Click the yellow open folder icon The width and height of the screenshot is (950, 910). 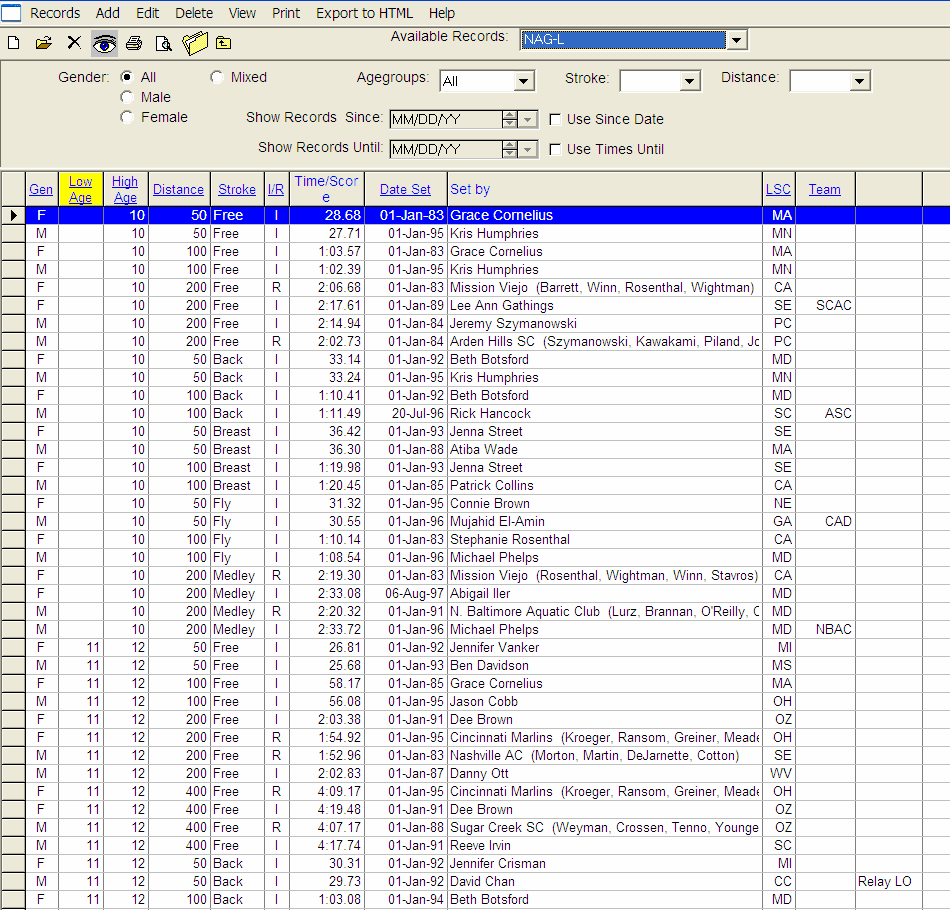[x=195, y=43]
